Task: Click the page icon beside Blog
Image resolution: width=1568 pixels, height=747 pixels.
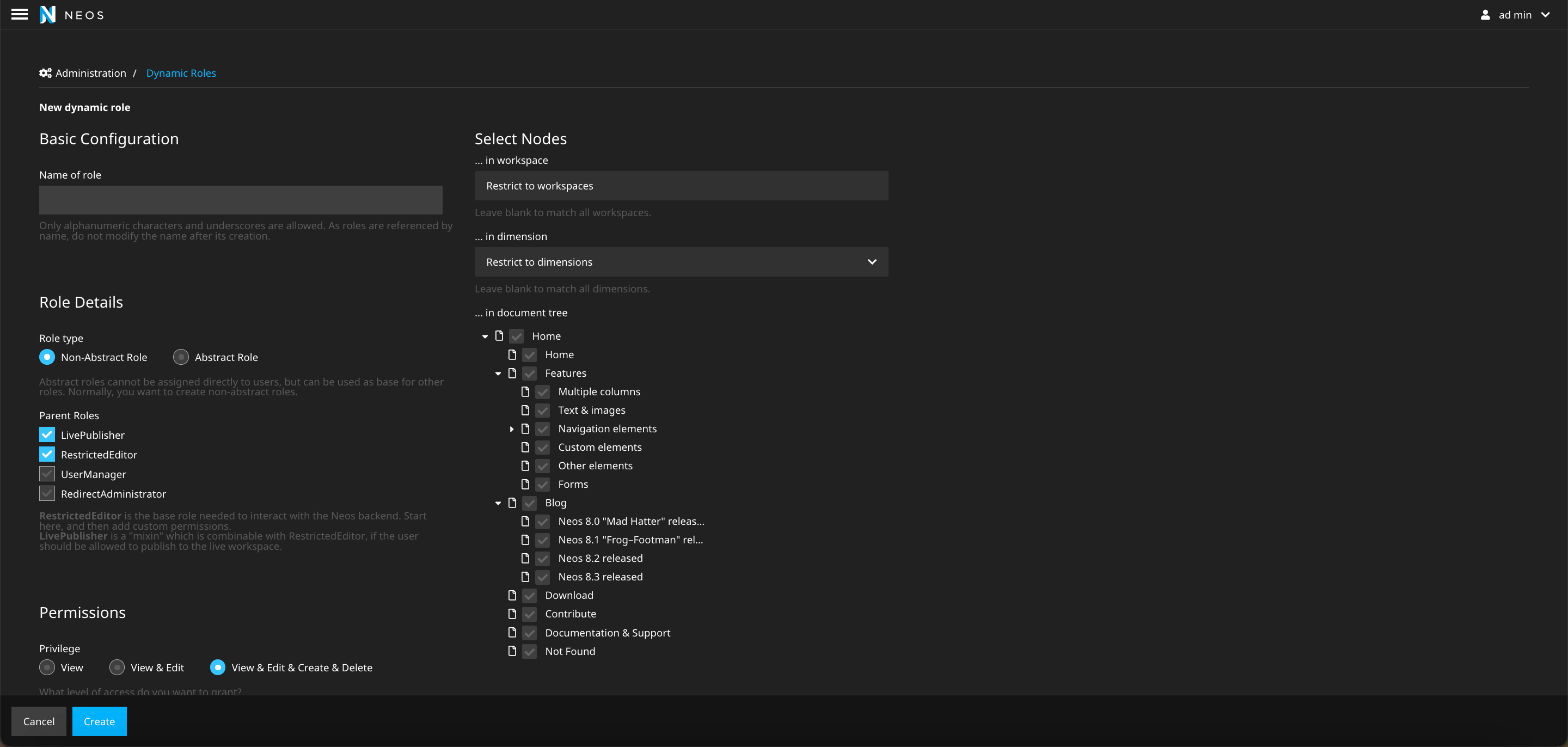Action: click(512, 502)
